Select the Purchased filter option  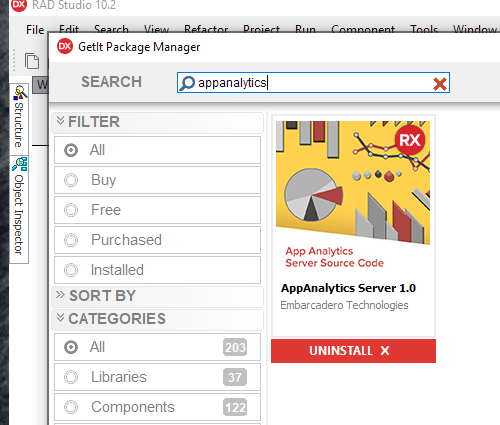[157, 240]
